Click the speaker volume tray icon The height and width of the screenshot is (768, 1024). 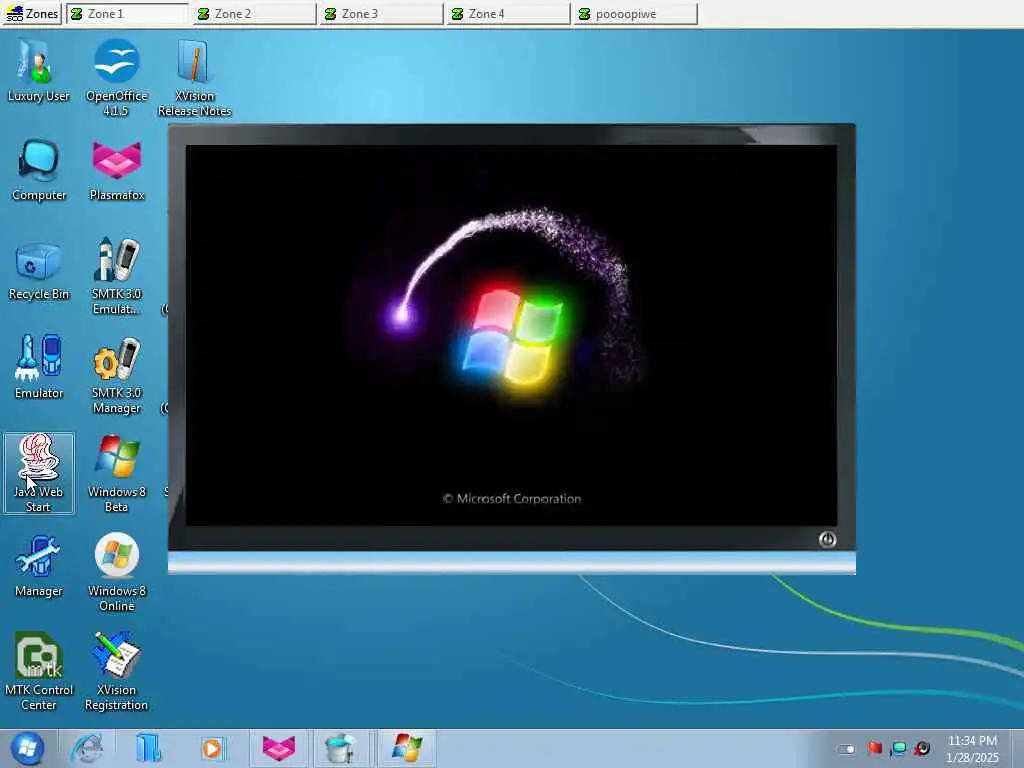tap(922, 748)
